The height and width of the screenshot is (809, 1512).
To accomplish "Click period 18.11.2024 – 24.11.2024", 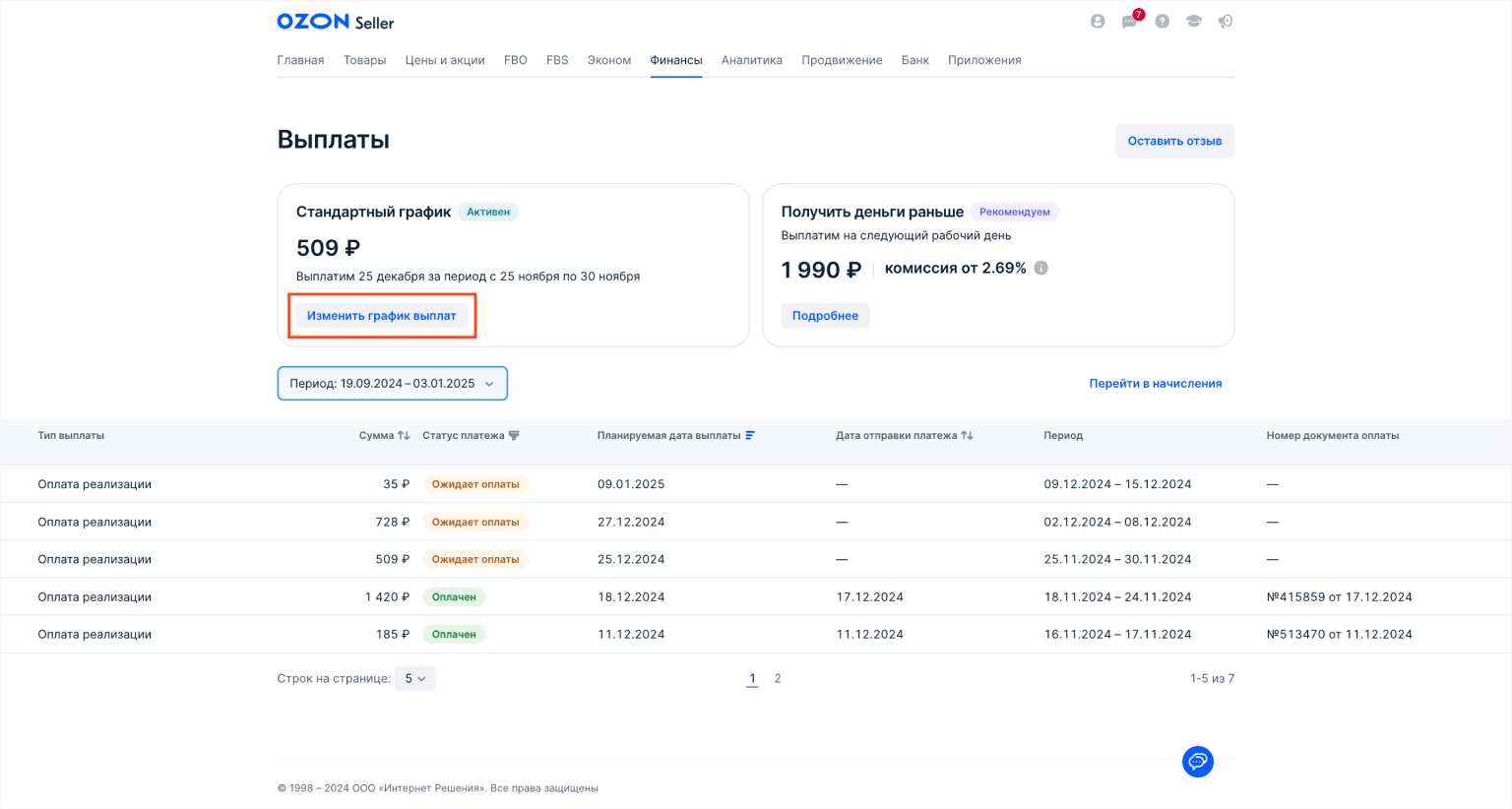I will [x=1117, y=596].
